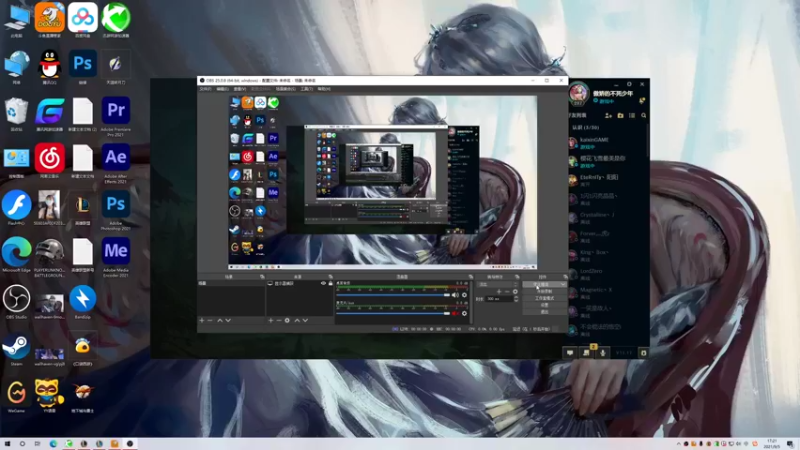Move scene up in OBS scenes panel
This screenshot has height=450, width=800.
coord(220,320)
